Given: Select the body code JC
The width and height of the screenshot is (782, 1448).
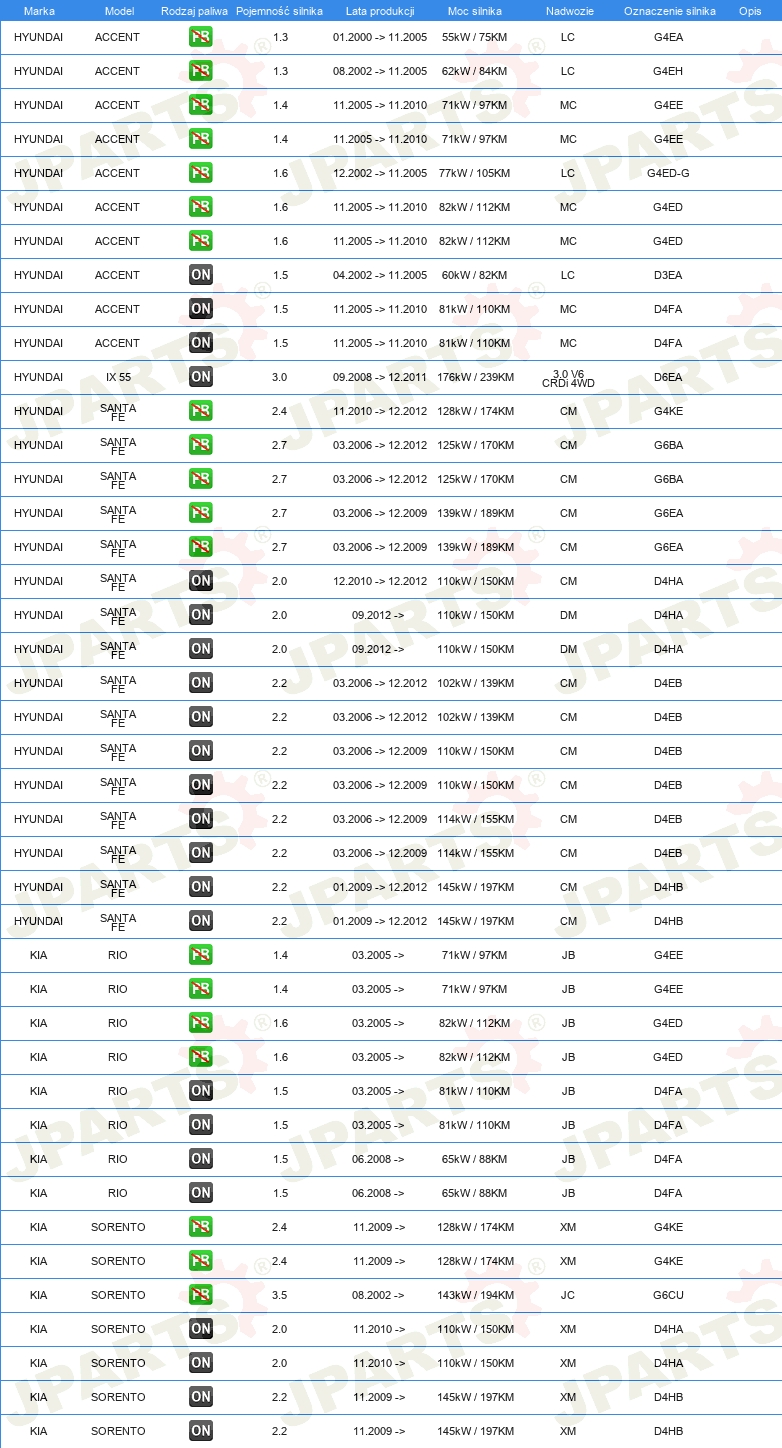Looking at the screenshot, I should (x=568, y=1295).
